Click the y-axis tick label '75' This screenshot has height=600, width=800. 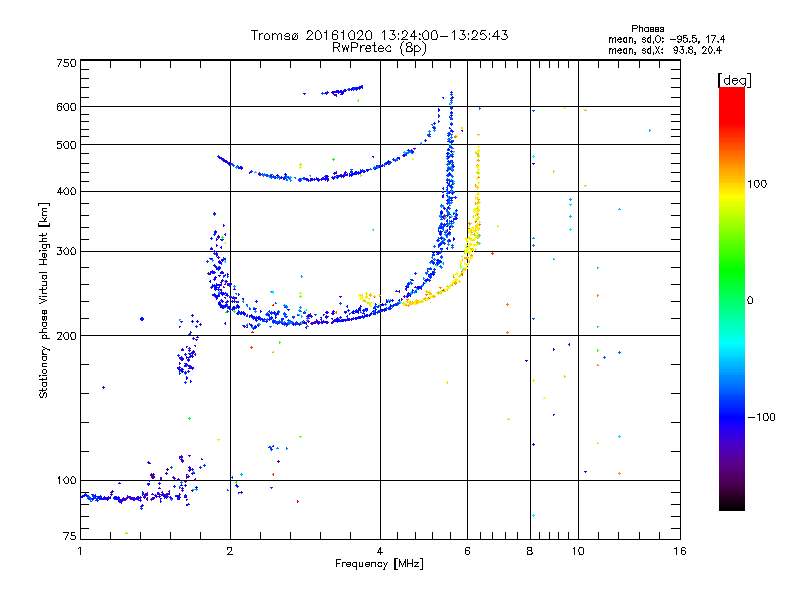tap(70, 536)
